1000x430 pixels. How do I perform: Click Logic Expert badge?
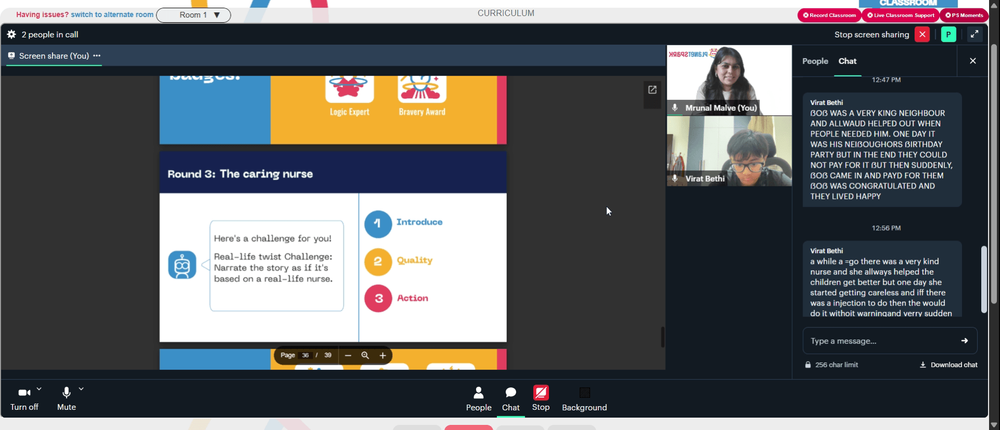click(349, 96)
